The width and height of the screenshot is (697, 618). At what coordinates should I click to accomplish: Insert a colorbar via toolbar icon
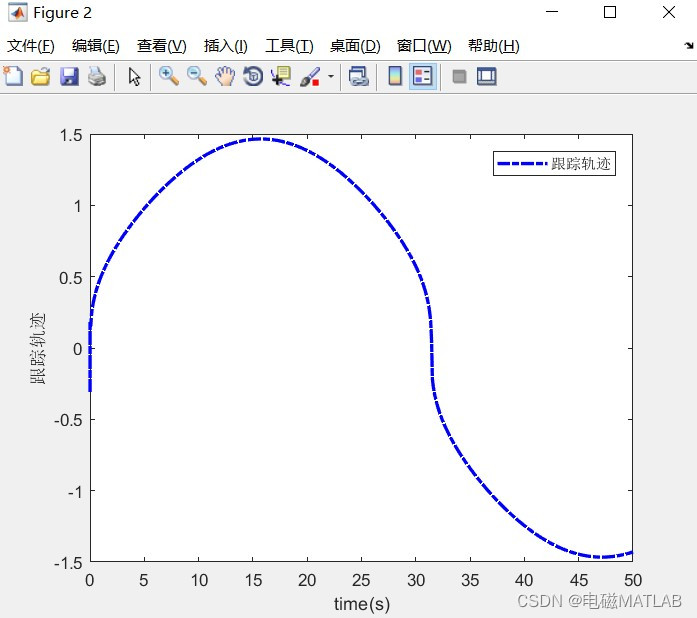coord(395,76)
